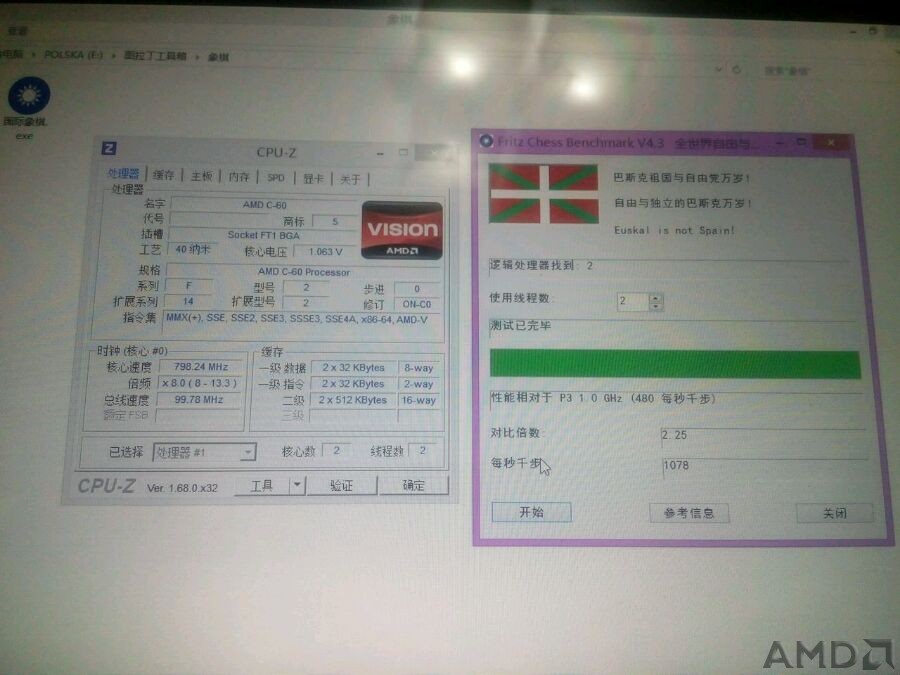Click the 工艺 value 40 纳米
Viewport: 900px width, 675px height.
(x=193, y=250)
